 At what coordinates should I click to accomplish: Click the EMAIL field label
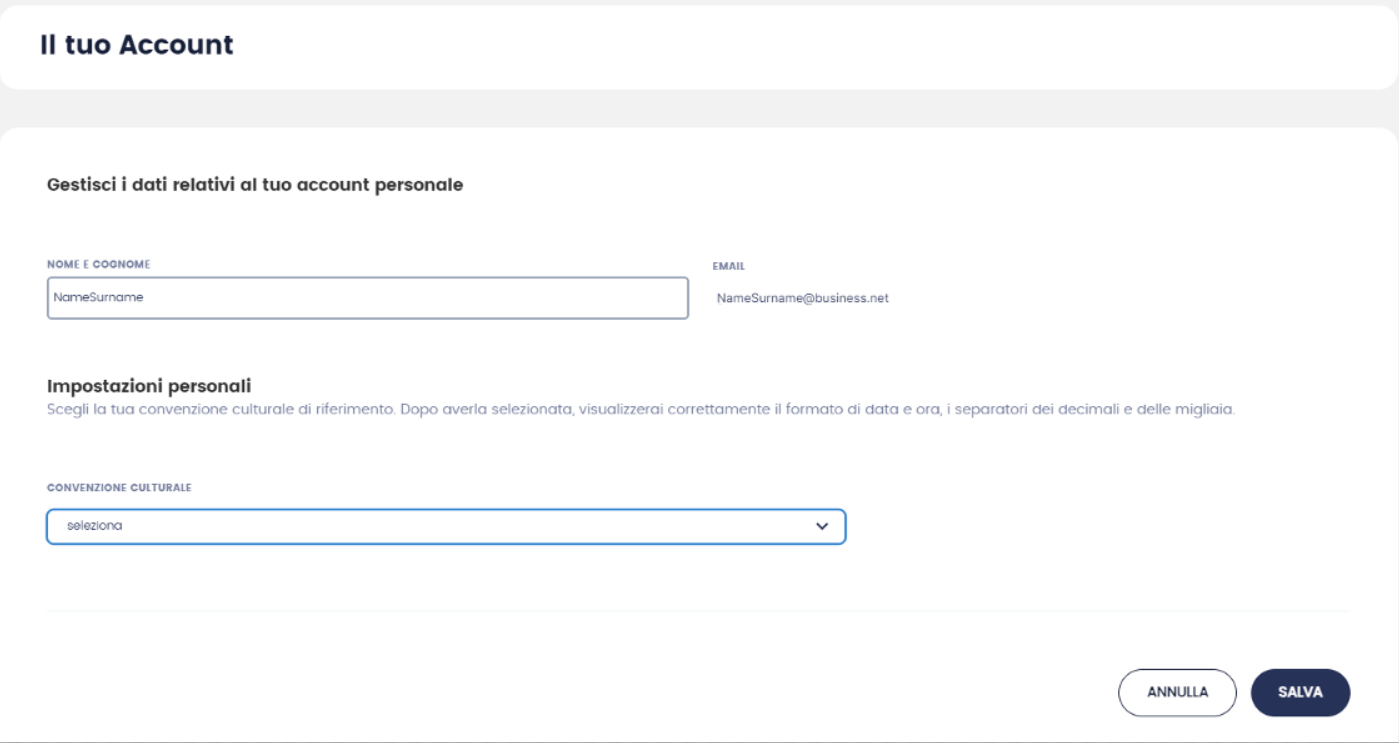point(728,266)
